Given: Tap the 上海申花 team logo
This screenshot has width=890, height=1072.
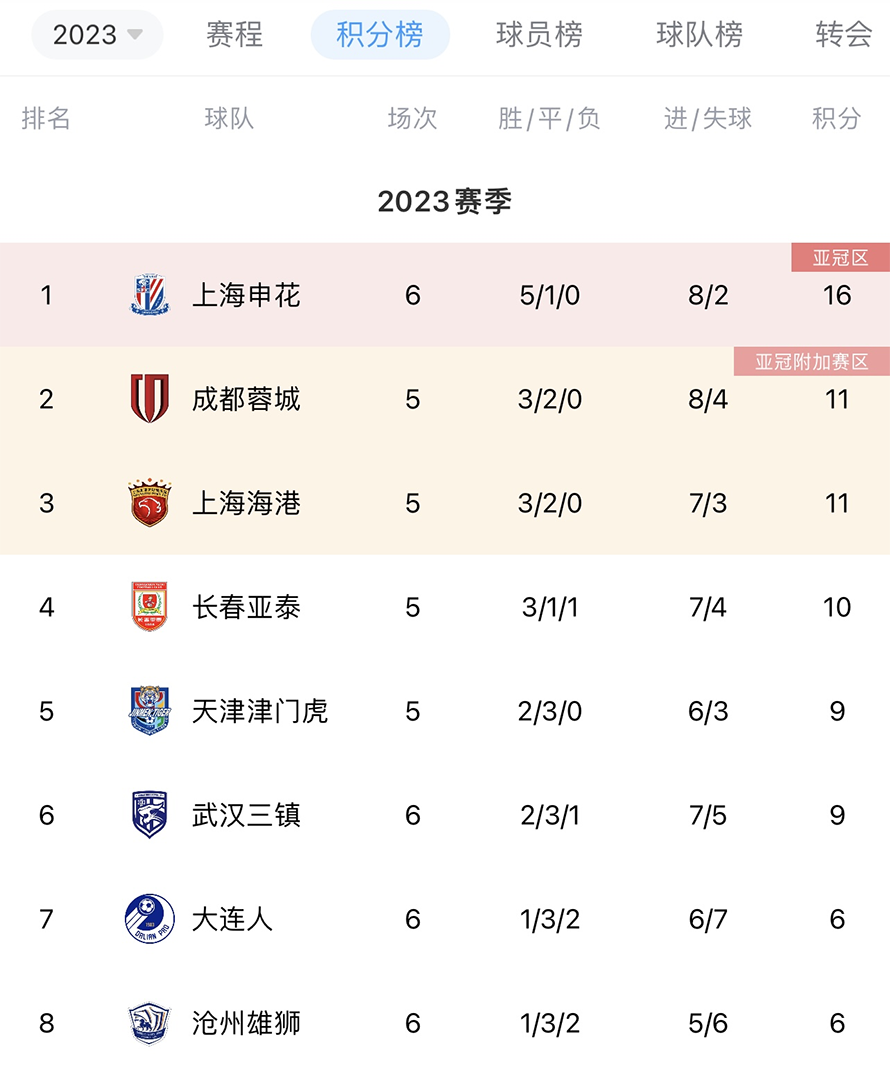Looking at the screenshot, I should (150, 295).
